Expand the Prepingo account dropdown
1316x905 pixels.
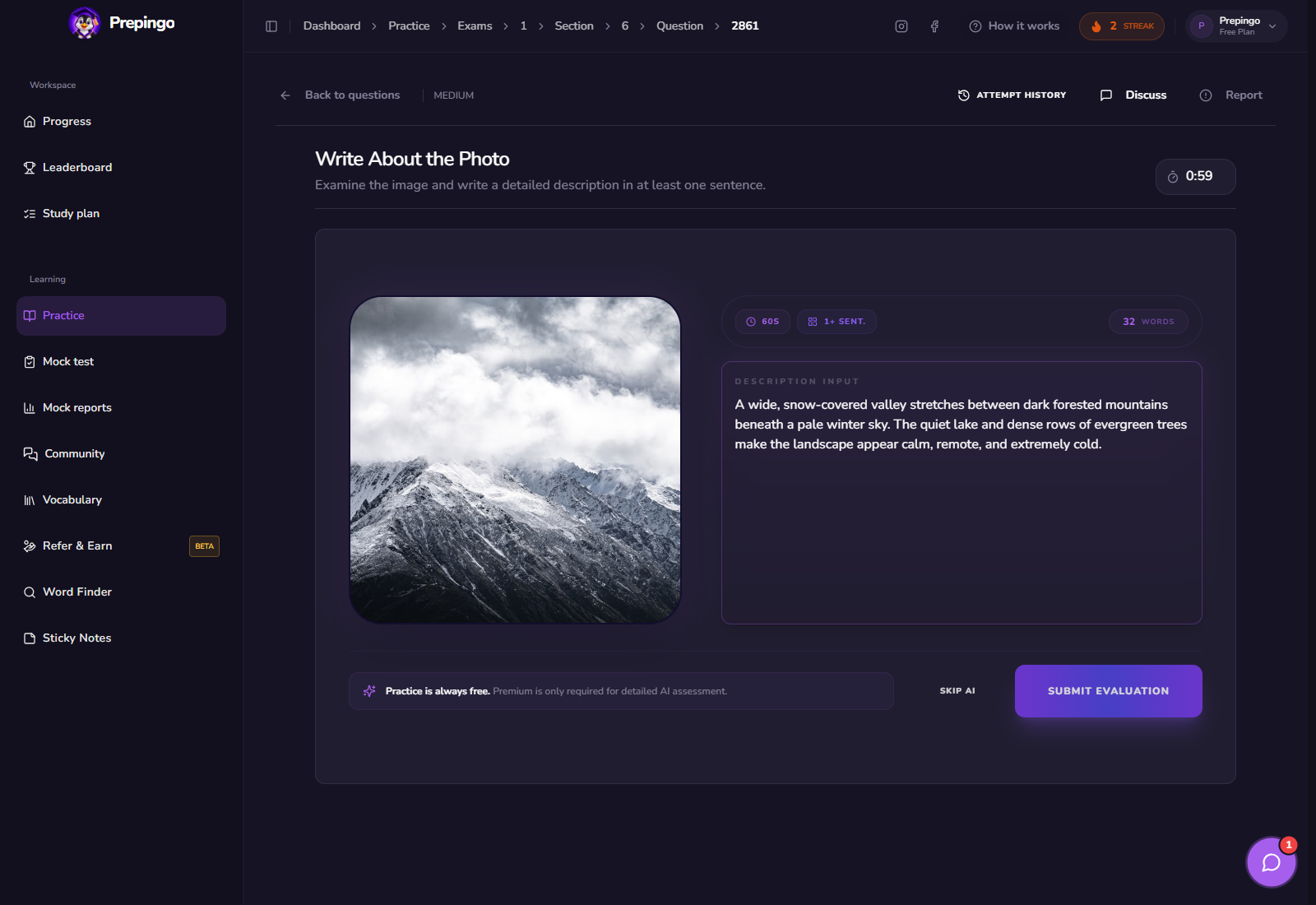pyautogui.click(x=1236, y=26)
